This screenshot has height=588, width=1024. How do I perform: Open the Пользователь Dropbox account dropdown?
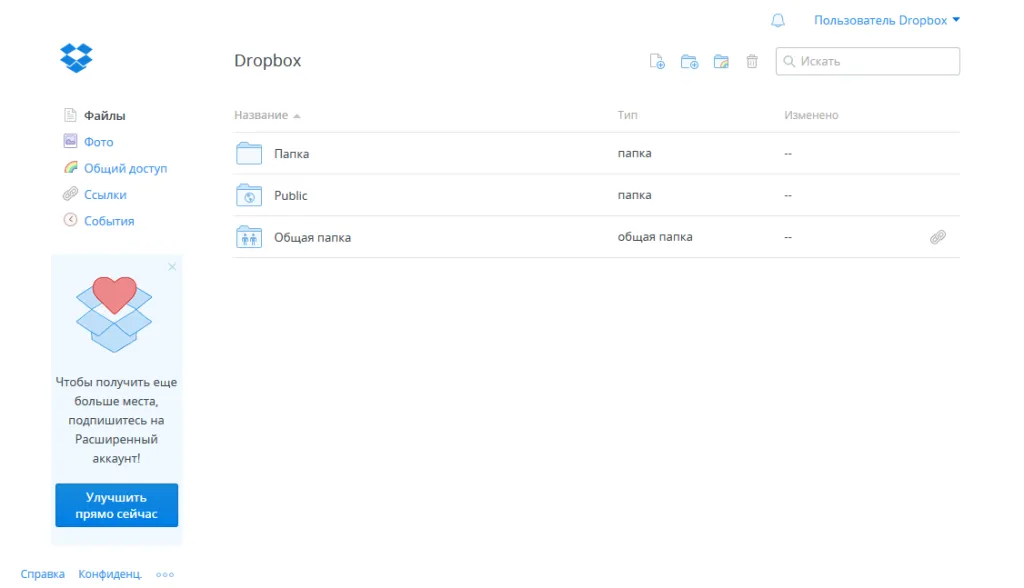884,20
